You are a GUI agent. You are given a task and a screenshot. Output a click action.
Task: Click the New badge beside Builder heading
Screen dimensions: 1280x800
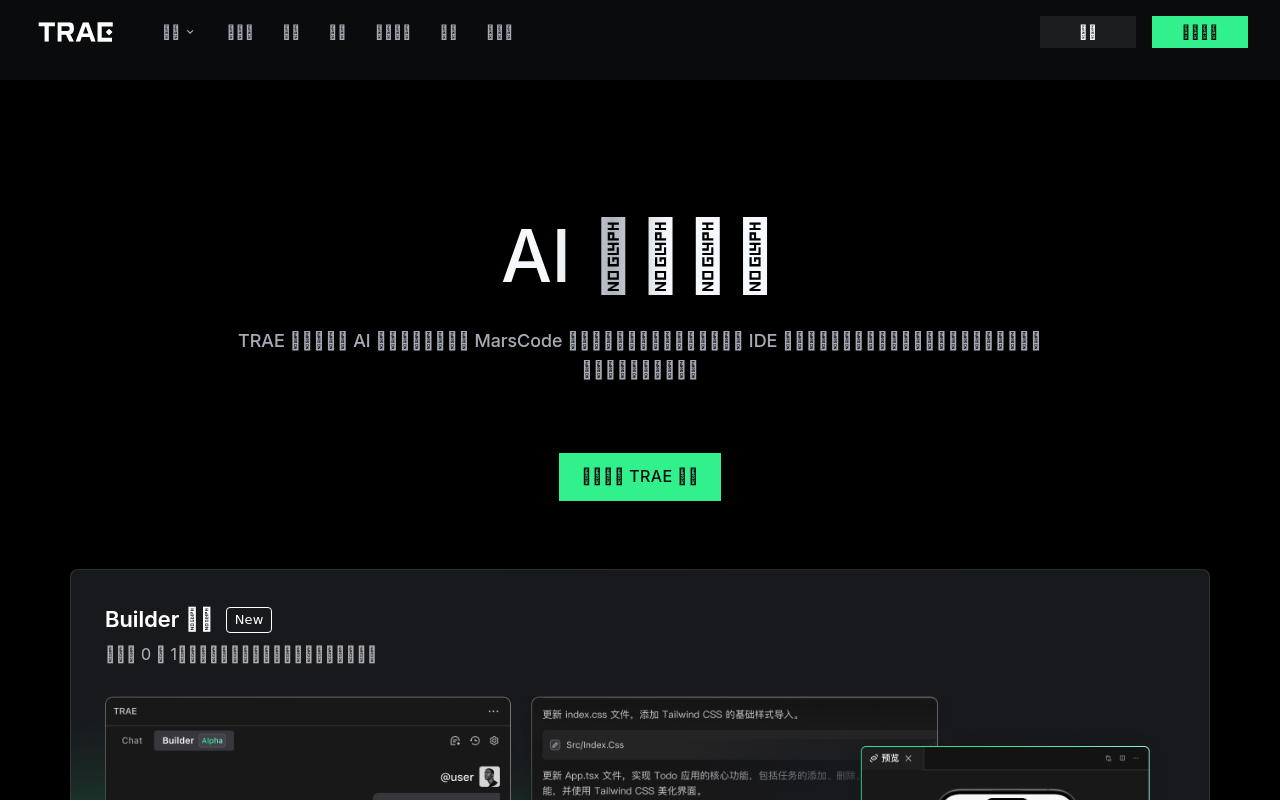click(249, 620)
